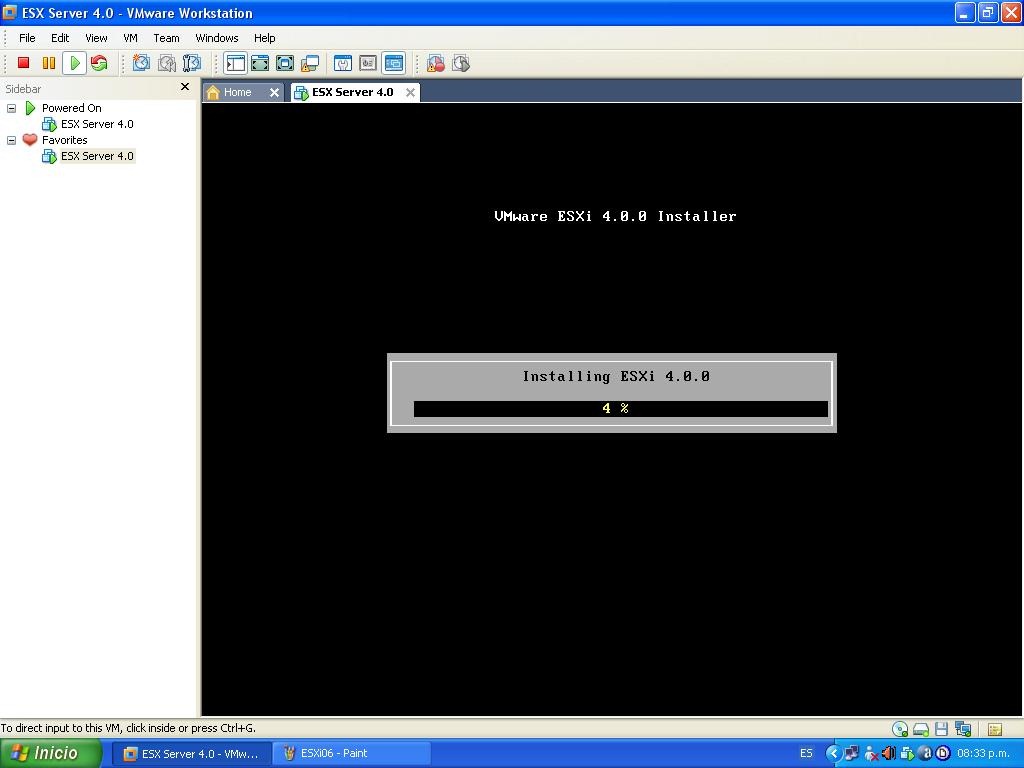Click ESX Server 4.0 - VMware taskbar button
The image size is (1024, 768).
(191, 754)
